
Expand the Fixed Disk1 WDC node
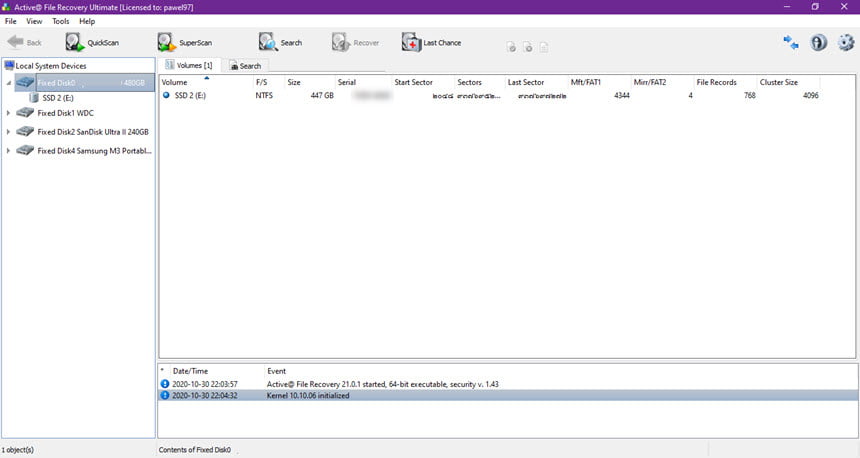pyautogui.click(x=8, y=113)
